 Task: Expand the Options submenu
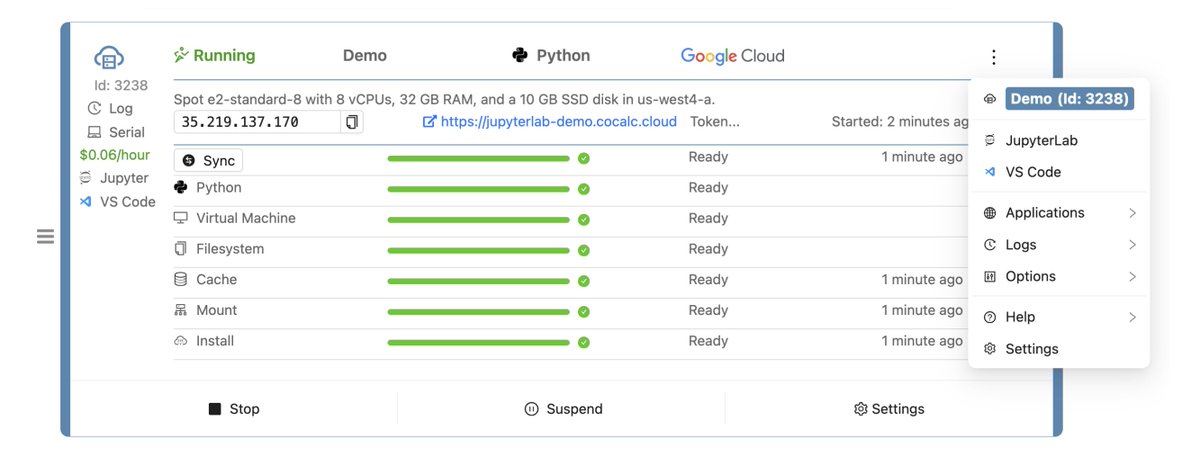1060,277
